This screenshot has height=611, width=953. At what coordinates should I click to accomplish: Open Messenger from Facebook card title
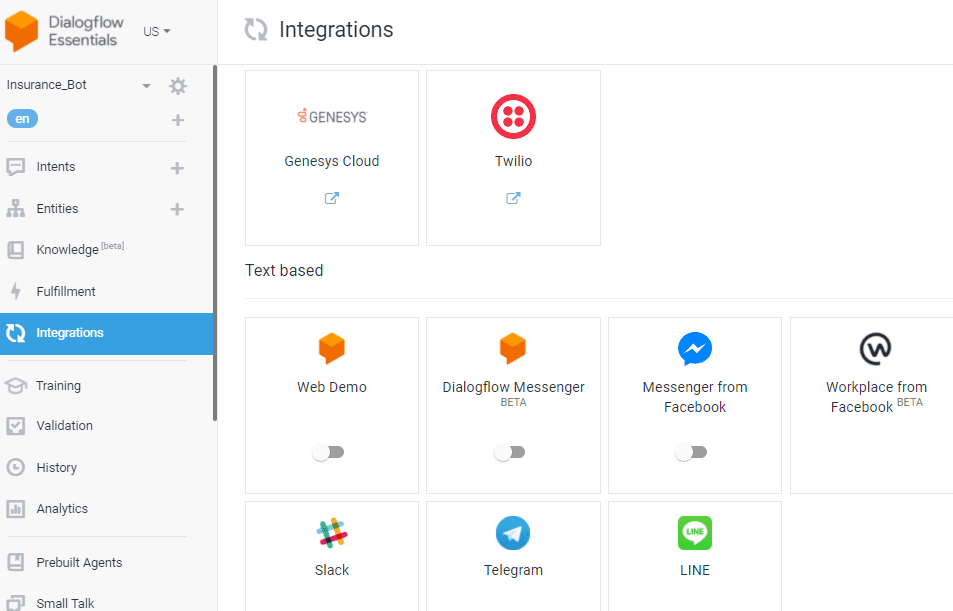pyautogui.click(x=695, y=397)
